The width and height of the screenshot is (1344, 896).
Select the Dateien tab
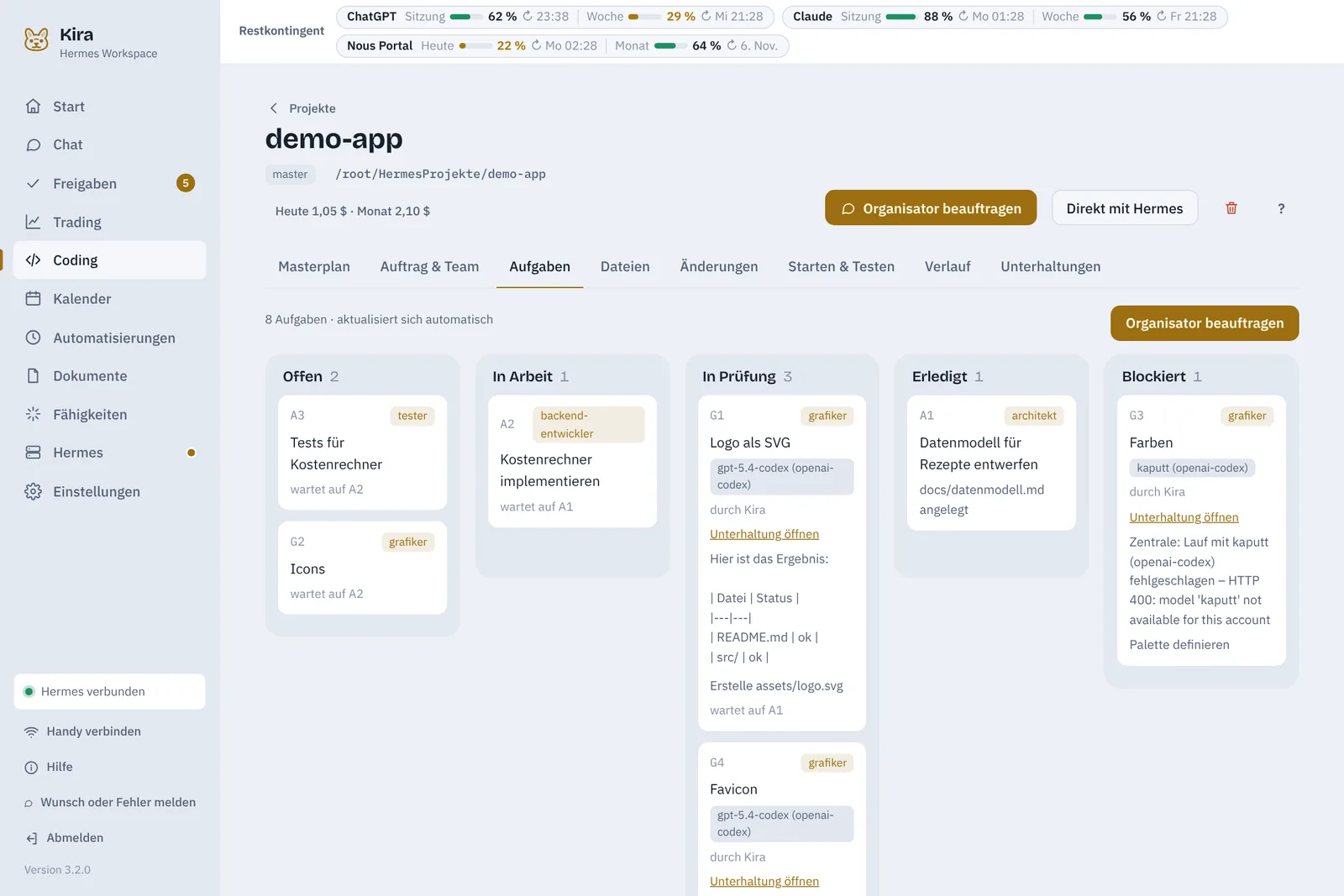coord(625,266)
